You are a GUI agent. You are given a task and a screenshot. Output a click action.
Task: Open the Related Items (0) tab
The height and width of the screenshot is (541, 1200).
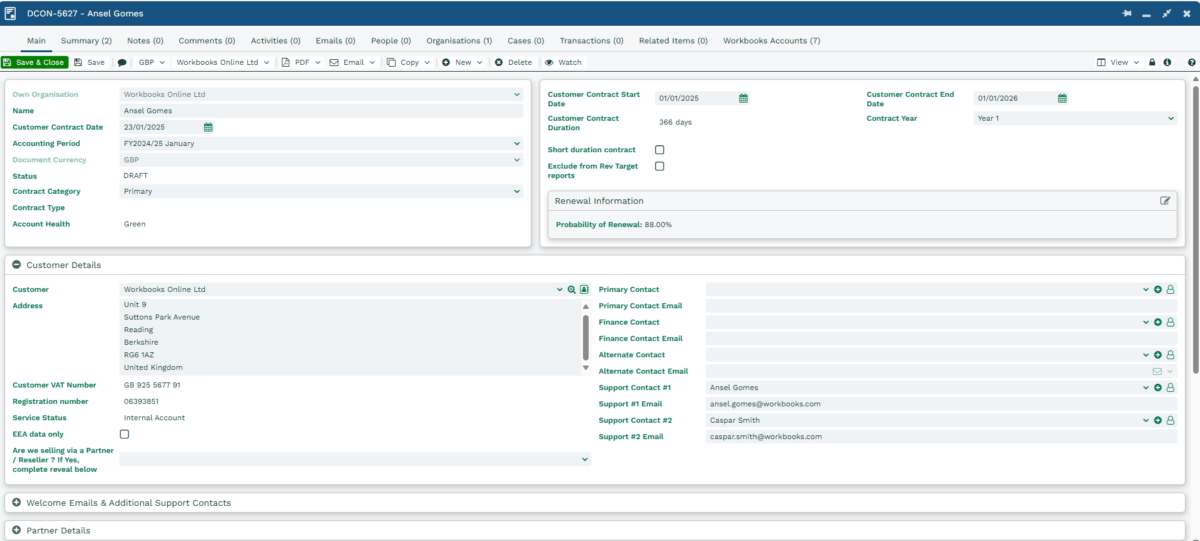[673, 41]
